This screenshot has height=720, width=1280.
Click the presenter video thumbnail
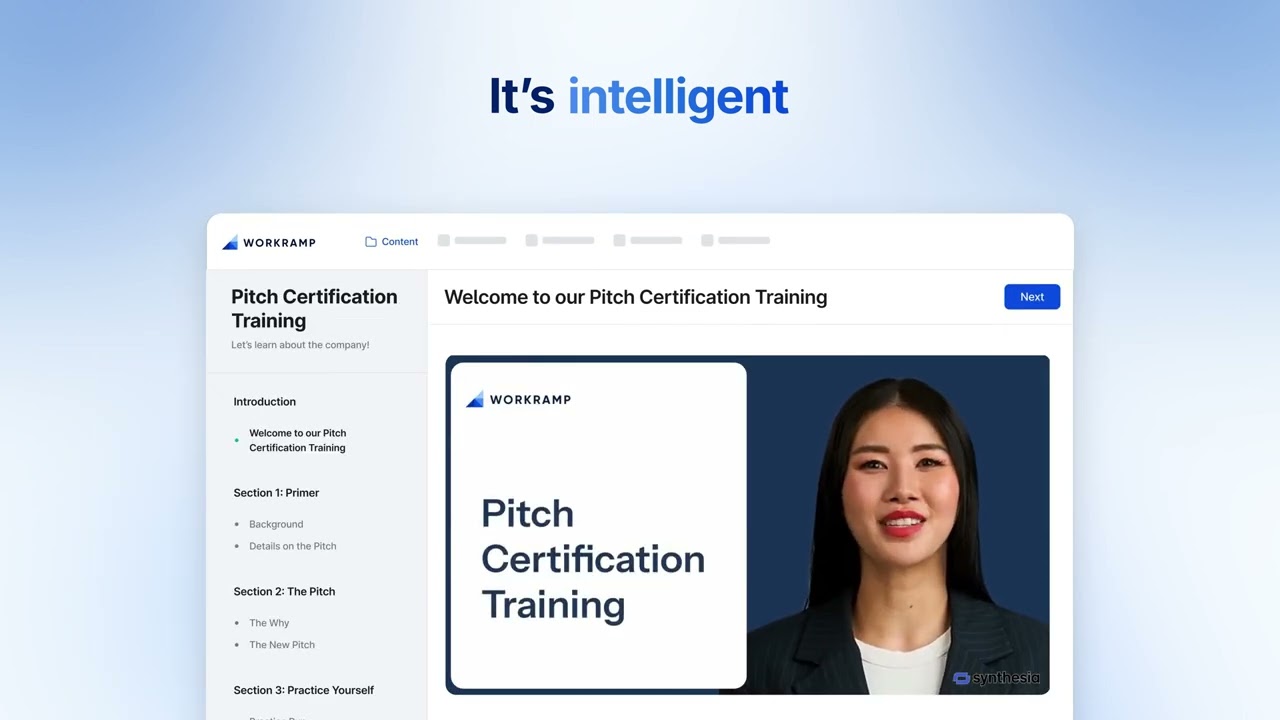[x=747, y=524]
